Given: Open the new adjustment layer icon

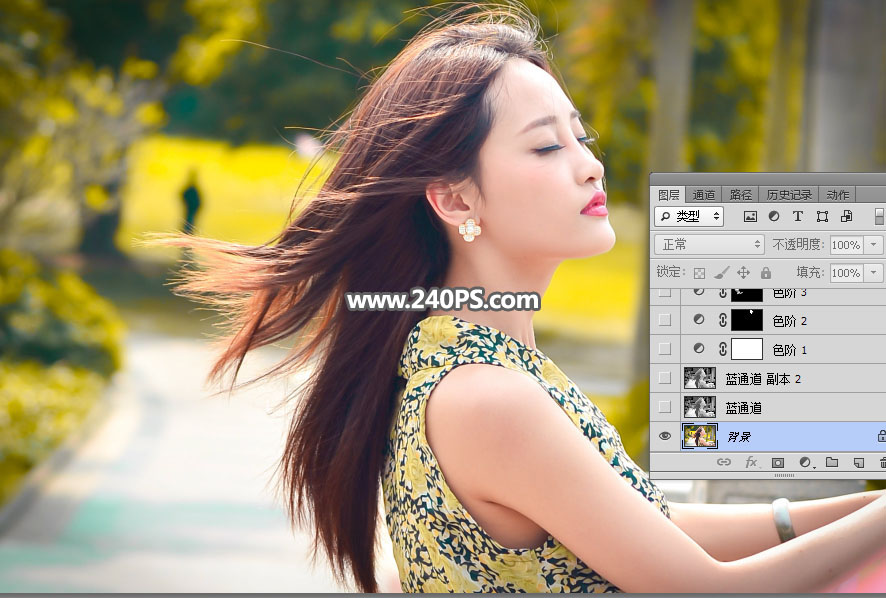Looking at the screenshot, I should 803,462.
